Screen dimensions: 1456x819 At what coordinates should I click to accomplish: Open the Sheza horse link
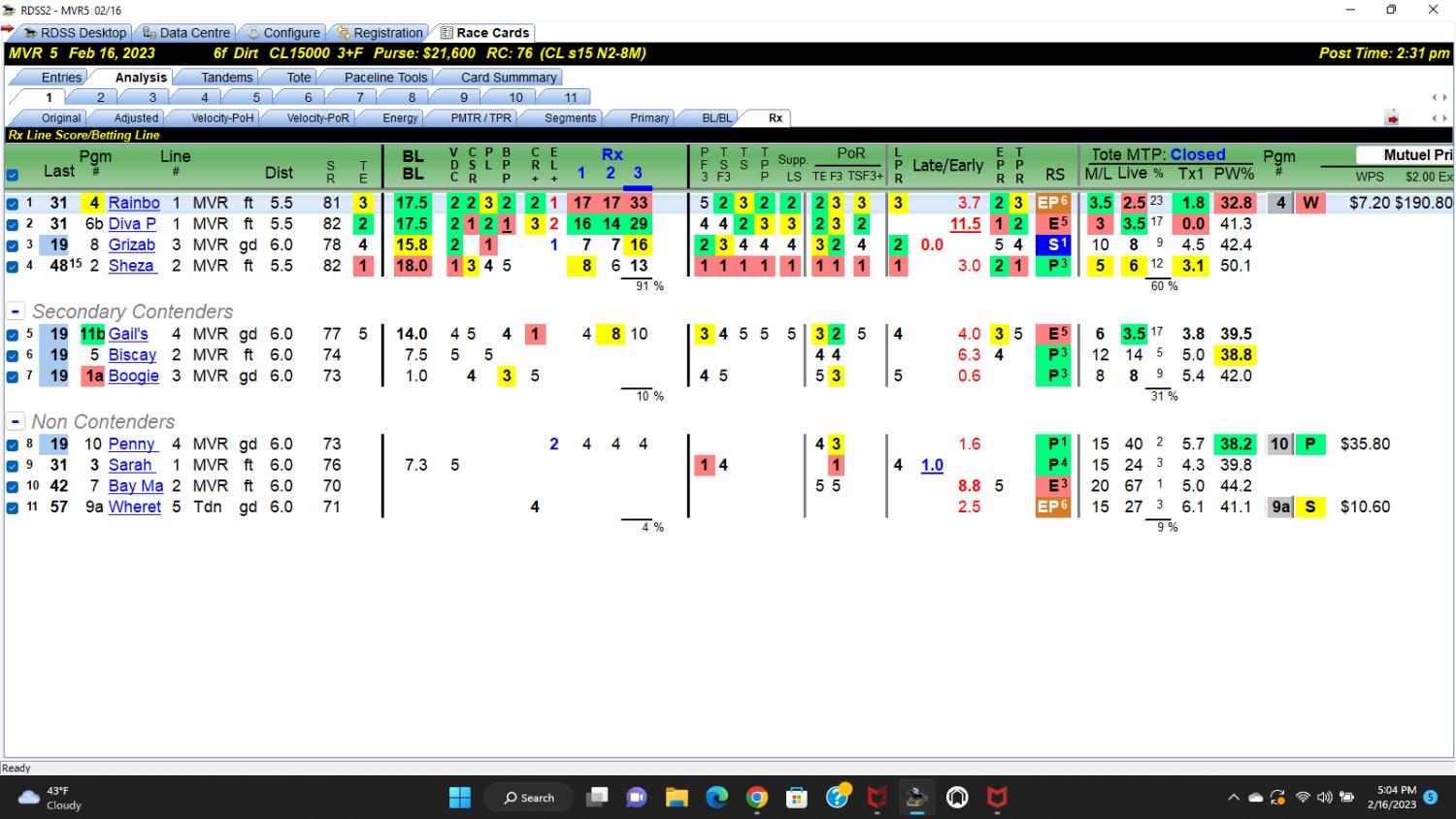pyautogui.click(x=131, y=266)
